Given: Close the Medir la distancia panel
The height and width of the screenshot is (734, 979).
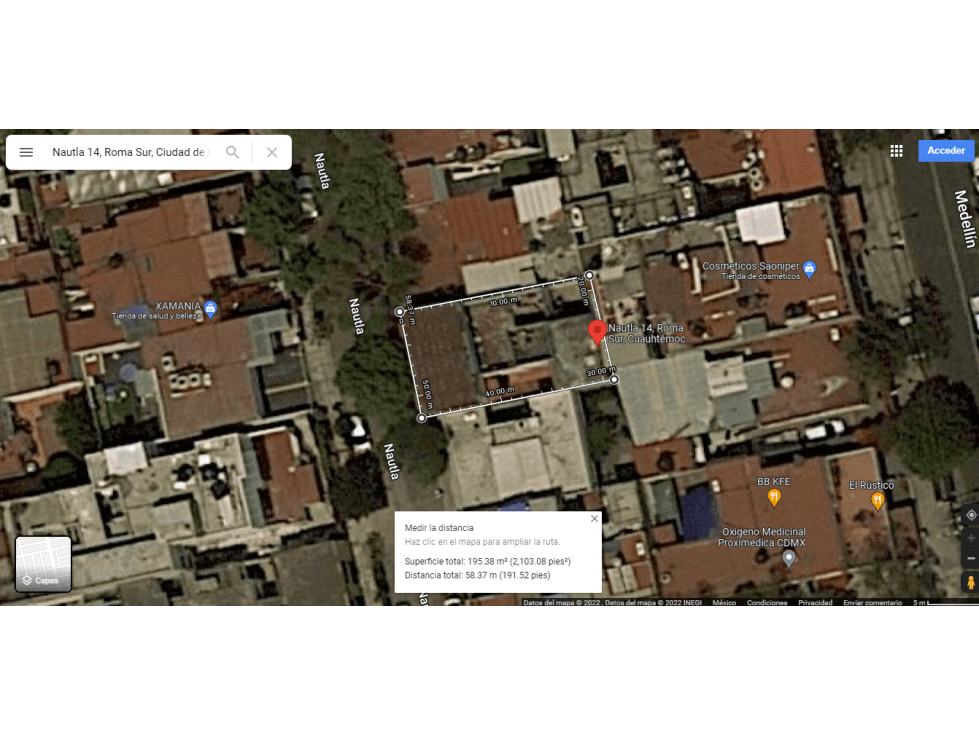Looking at the screenshot, I should (594, 519).
